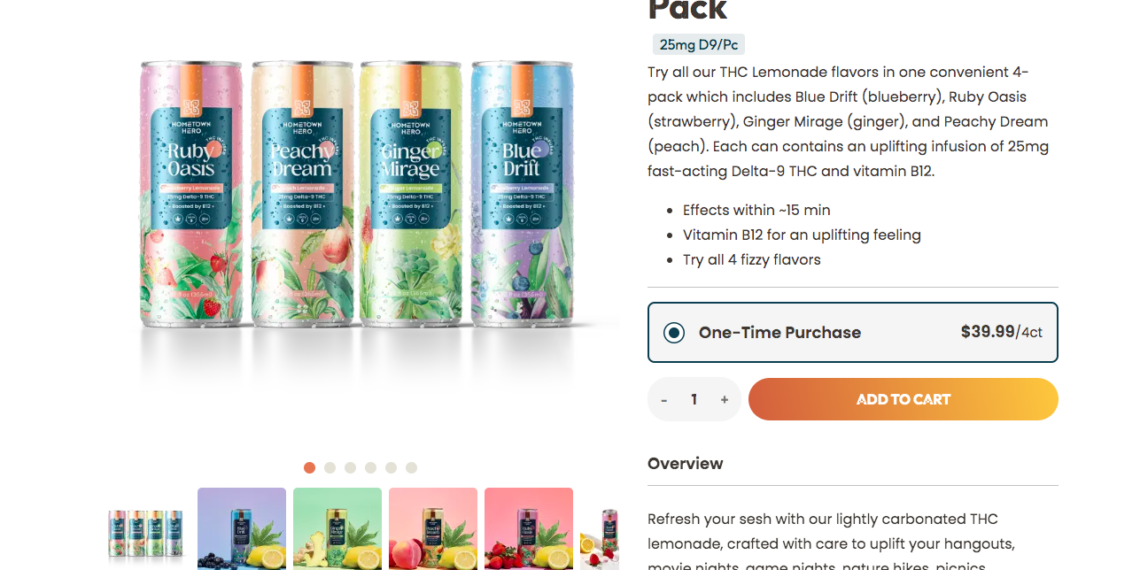Open the green ginger can thumbnail
The height and width of the screenshot is (570, 1140).
click(x=337, y=529)
